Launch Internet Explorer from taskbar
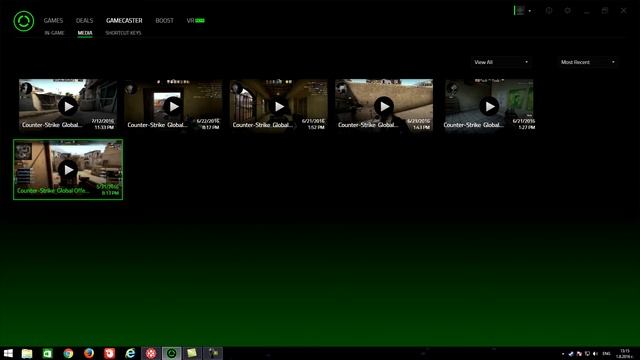This screenshot has height=360, width=640. click(x=130, y=353)
